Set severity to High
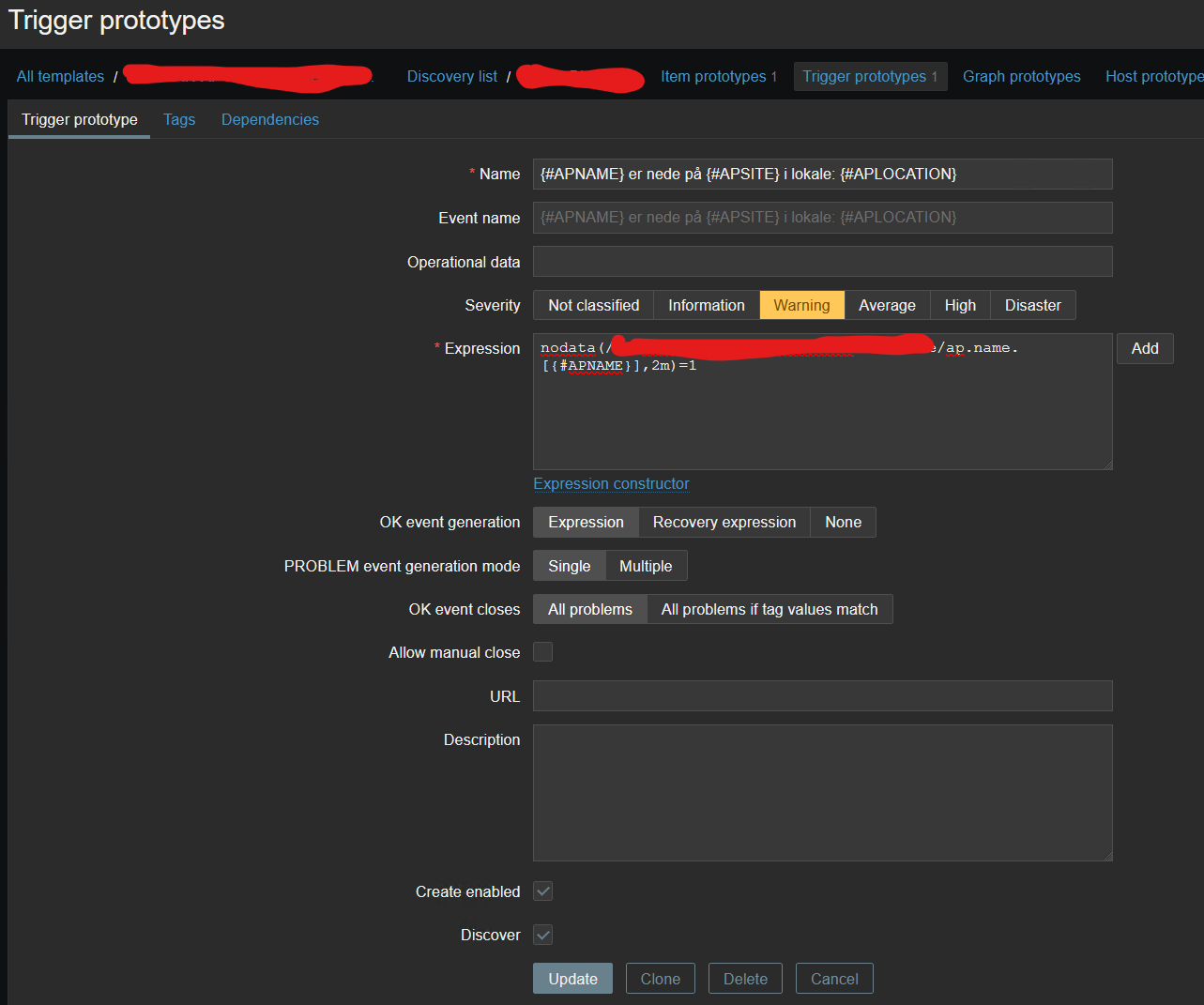The width and height of the screenshot is (1204, 1005). pyautogui.click(x=959, y=305)
